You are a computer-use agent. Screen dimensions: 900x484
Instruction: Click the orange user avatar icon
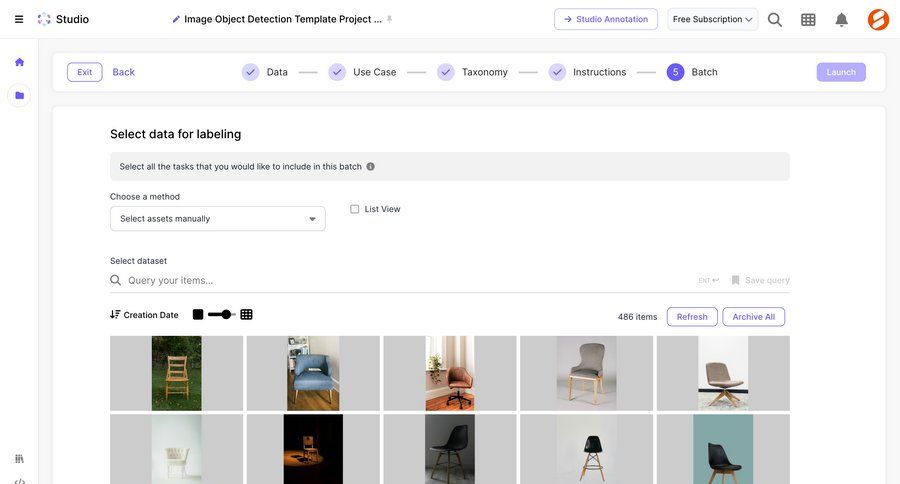[x=878, y=19]
